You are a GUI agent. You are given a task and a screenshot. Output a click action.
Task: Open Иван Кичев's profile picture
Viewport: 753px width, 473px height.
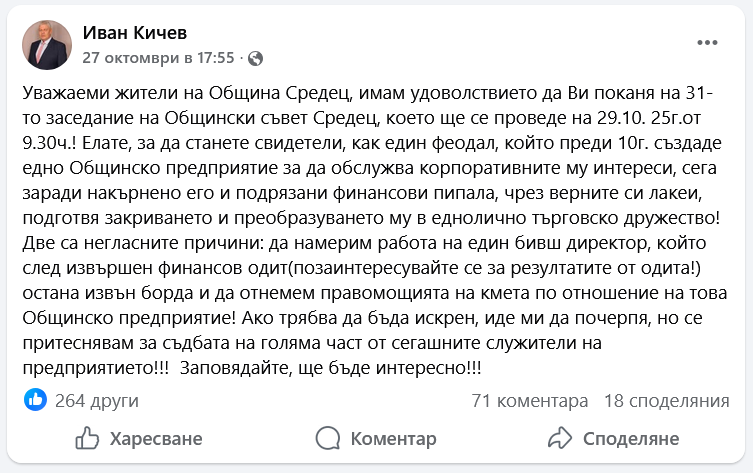[47, 45]
